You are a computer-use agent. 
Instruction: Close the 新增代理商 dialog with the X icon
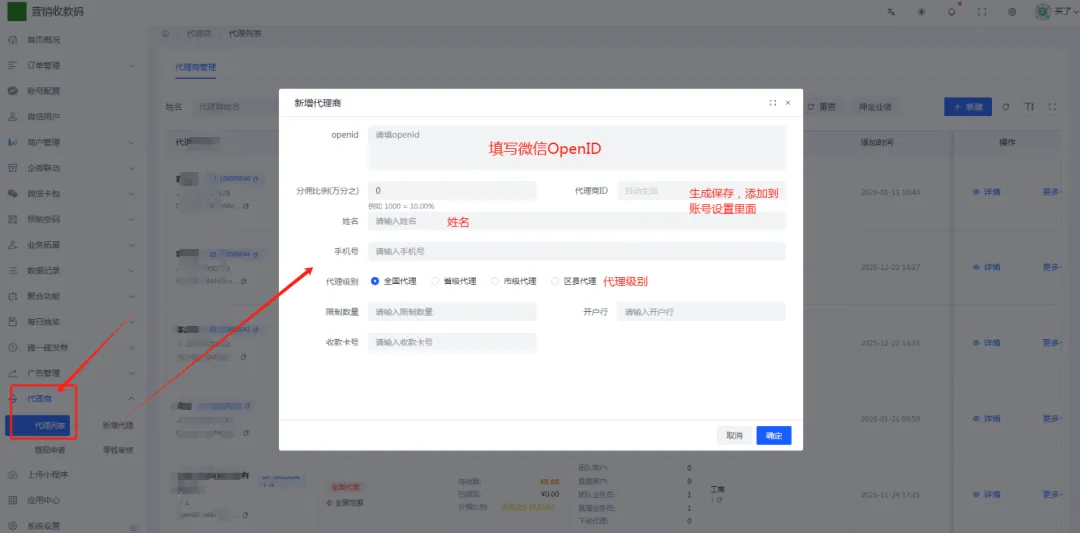coord(788,103)
